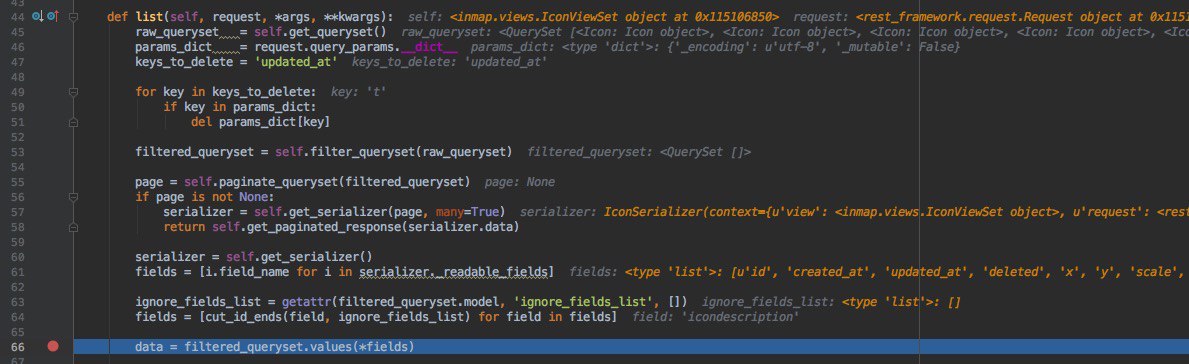
Task: Collapse the 'def list' method fold marker
Action: [74, 16]
